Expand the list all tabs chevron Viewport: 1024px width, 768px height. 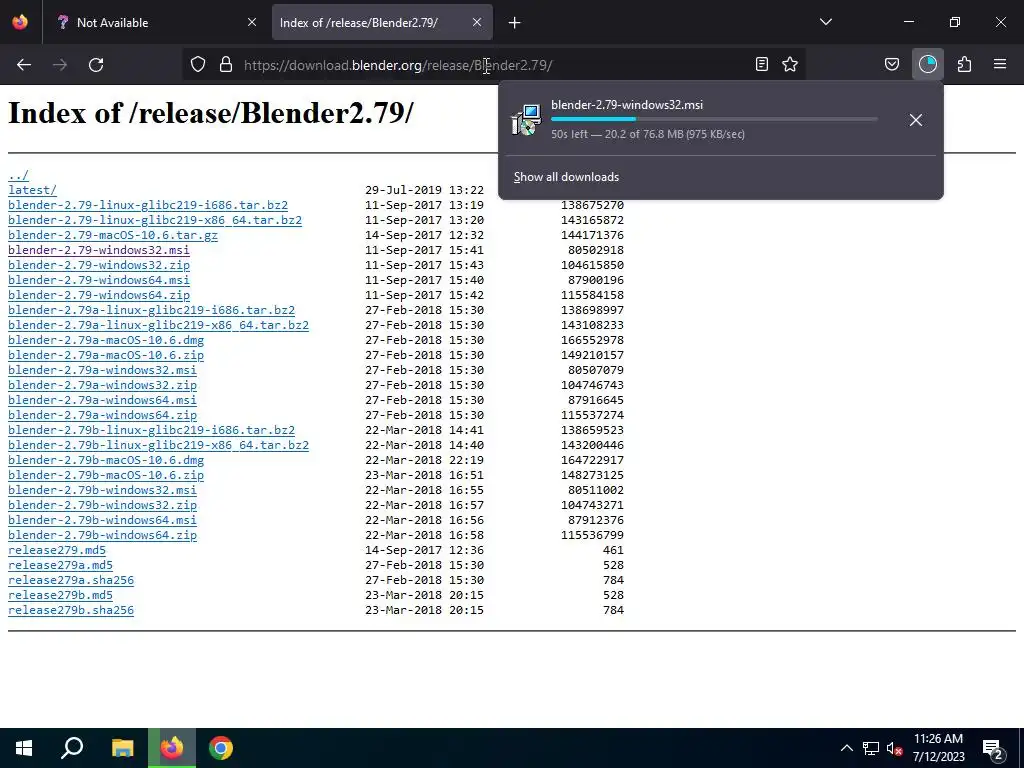pos(825,22)
